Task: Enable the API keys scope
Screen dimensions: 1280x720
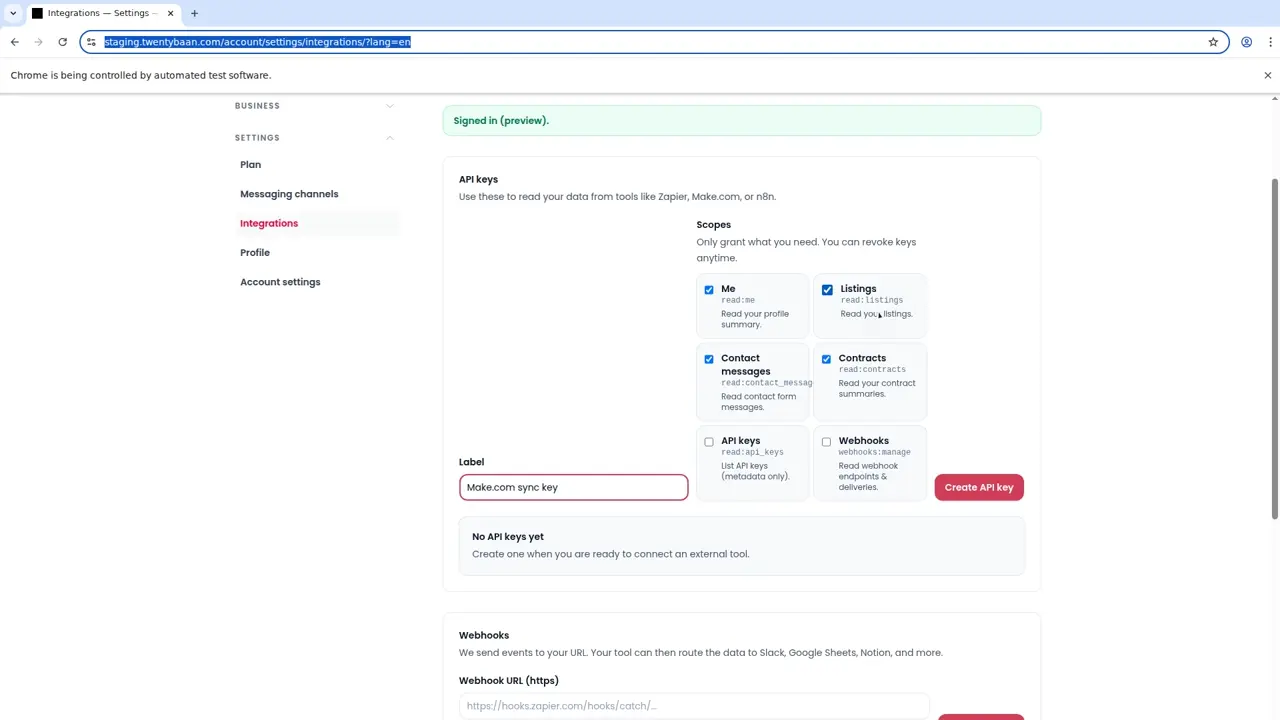Action: (x=709, y=441)
